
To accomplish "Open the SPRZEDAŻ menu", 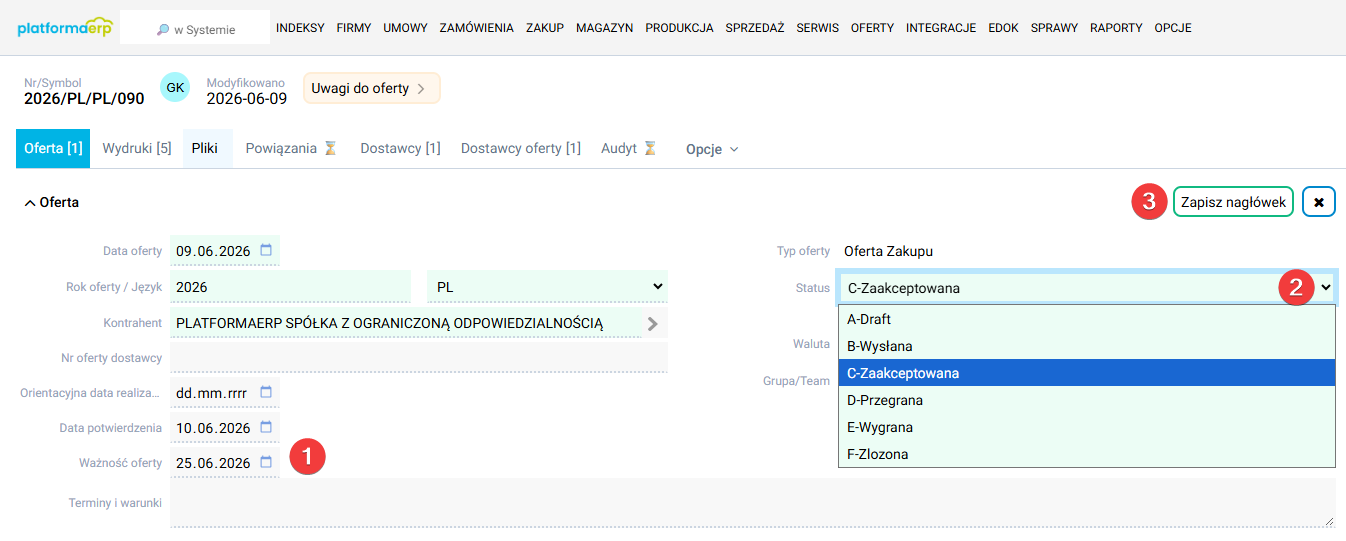I will (x=755, y=28).
